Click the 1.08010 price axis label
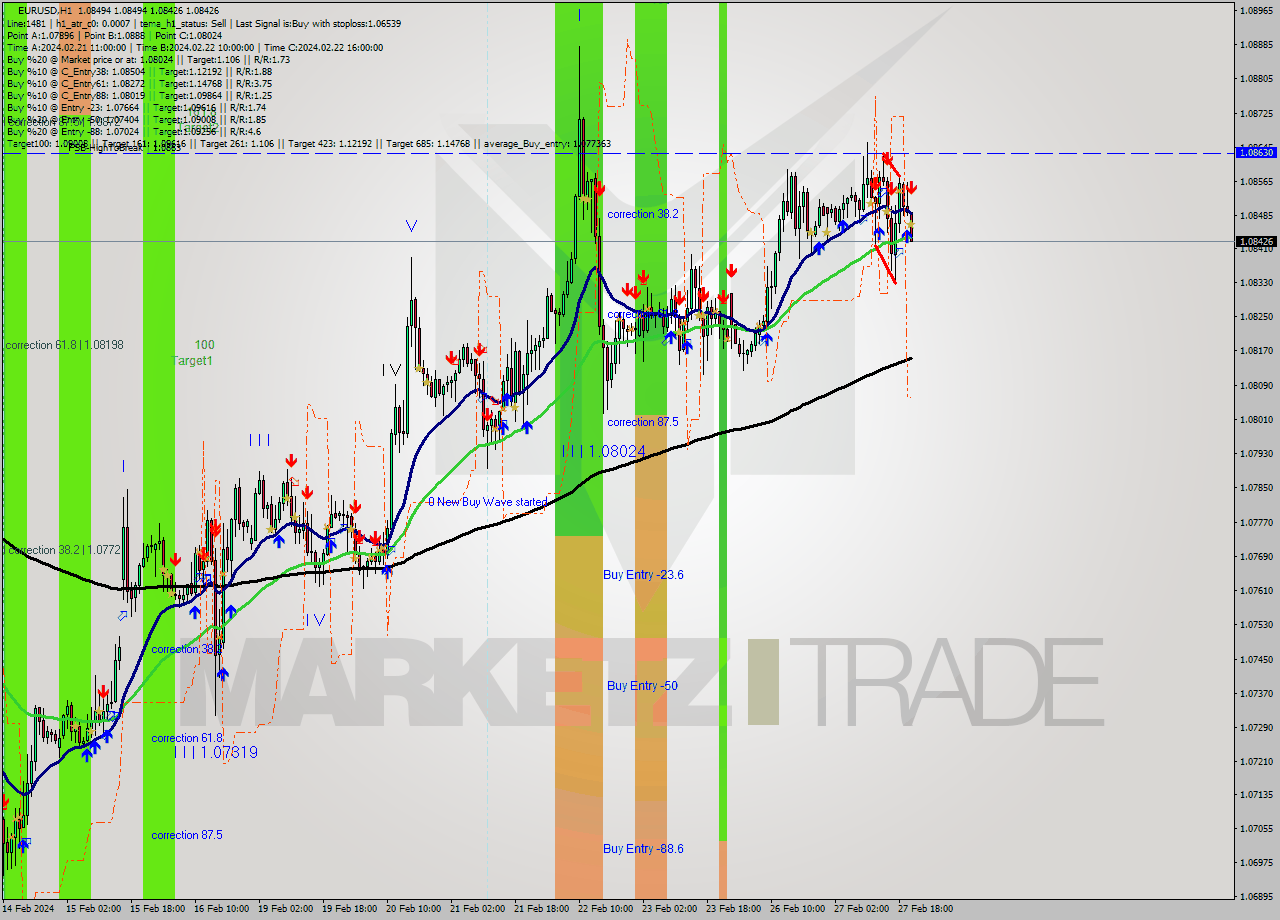 click(x=1256, y=420)
